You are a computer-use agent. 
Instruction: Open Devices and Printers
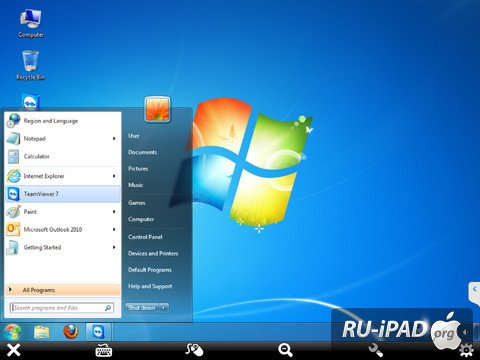pyautogui.click(x=153, y=253)
